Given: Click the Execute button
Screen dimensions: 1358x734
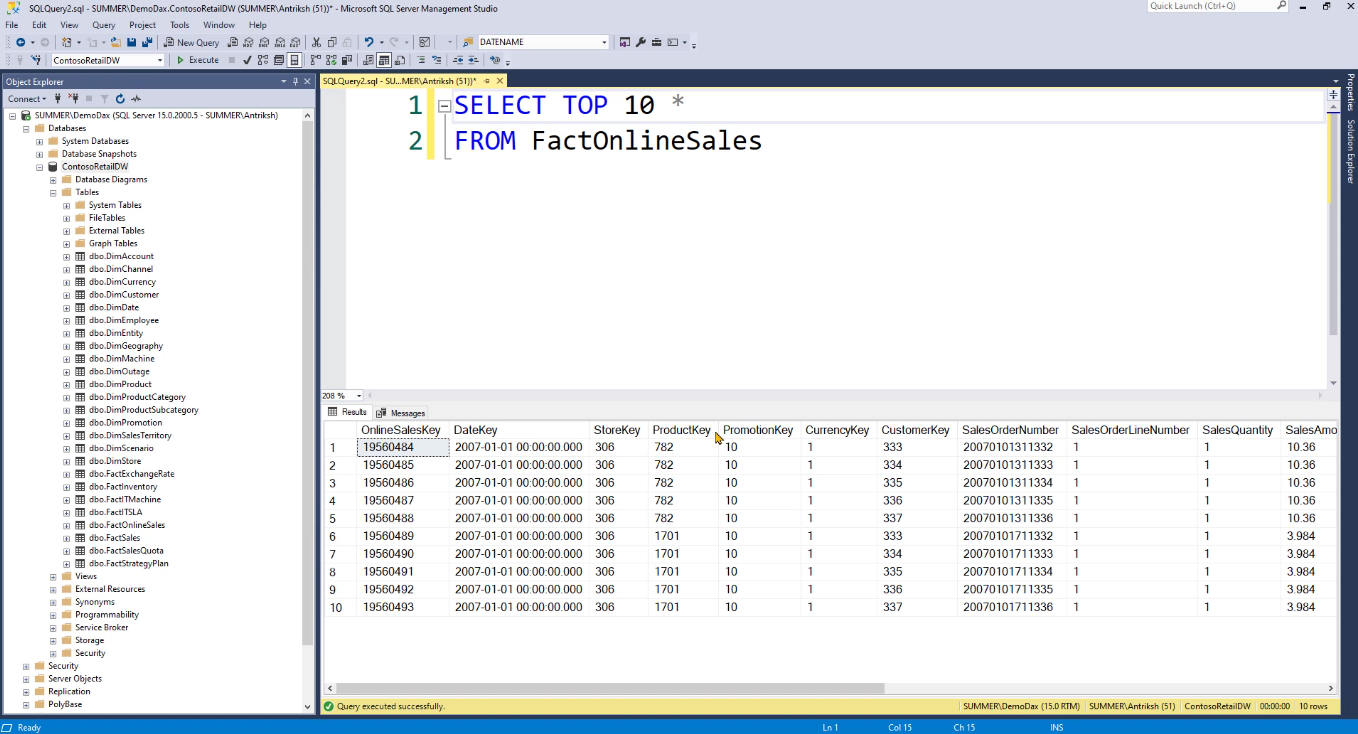Looking at the screenshot, I should coord(197,60).
